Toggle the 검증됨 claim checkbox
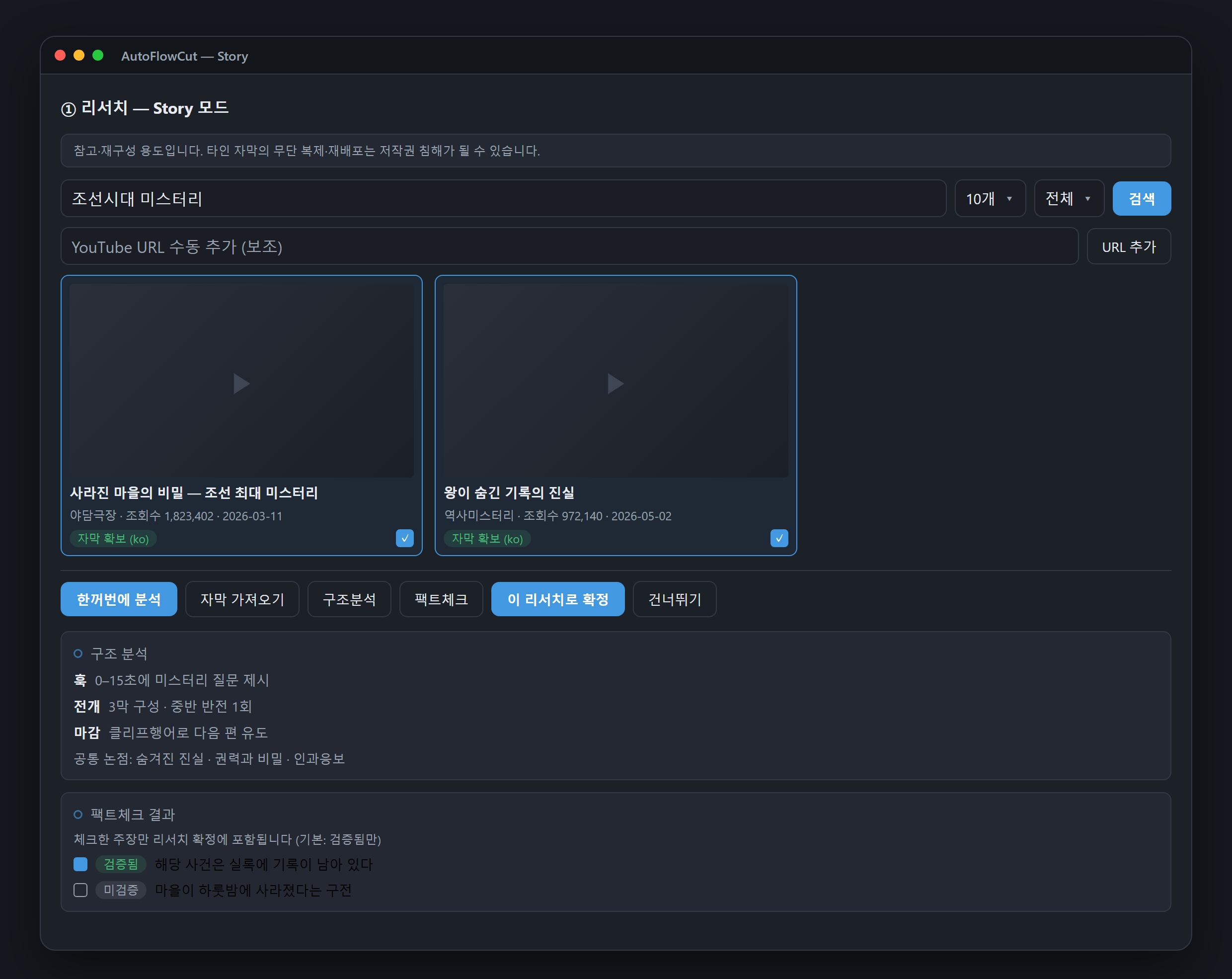Screen dimensions: 1232x979 [80, 864]
